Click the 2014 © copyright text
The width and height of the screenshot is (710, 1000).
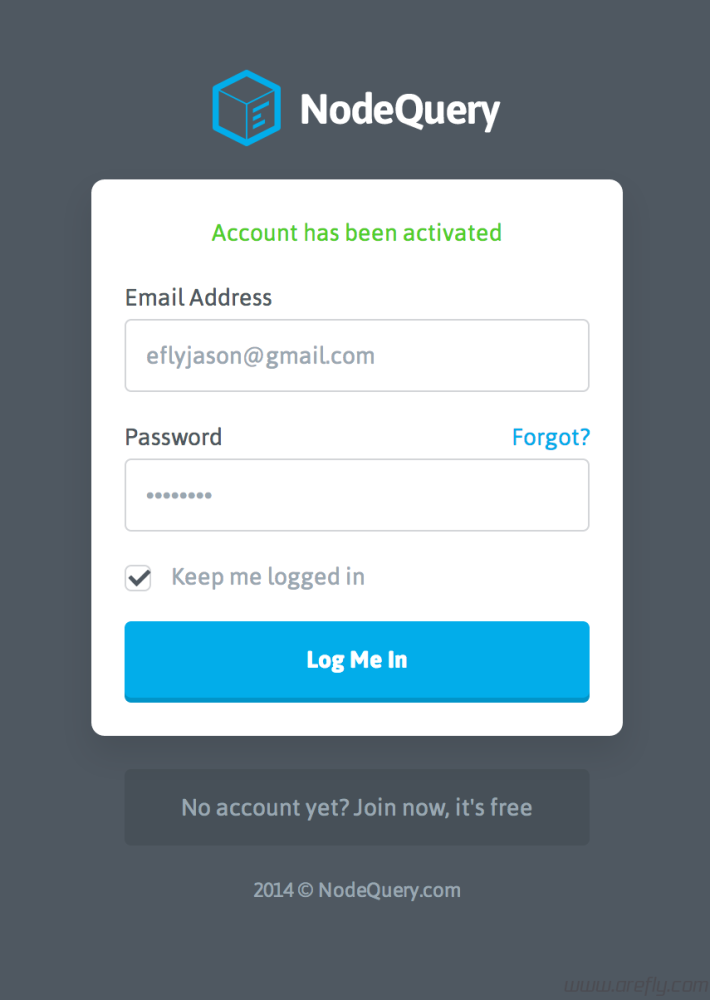283,890
